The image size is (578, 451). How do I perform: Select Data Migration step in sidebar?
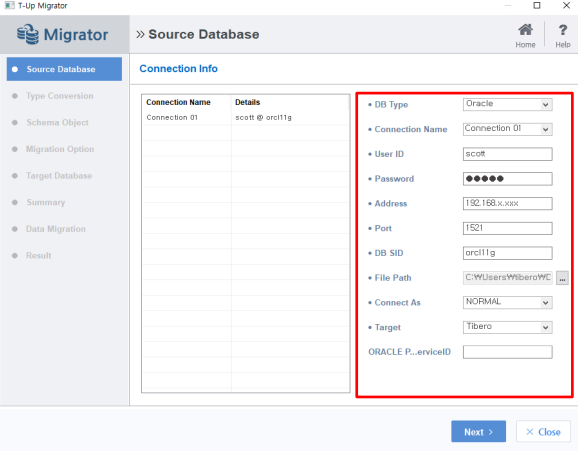(x=56, y=229)
